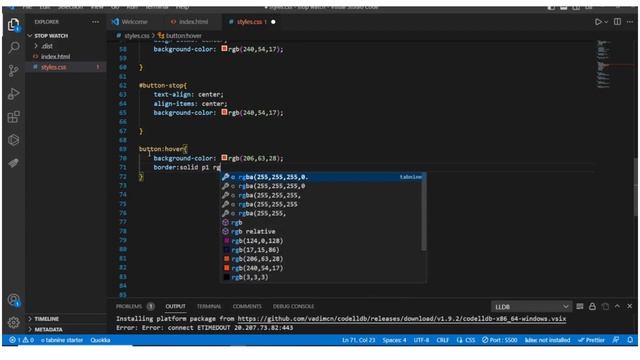Click Spaces: 4 indentation setting

click(394, 340)
